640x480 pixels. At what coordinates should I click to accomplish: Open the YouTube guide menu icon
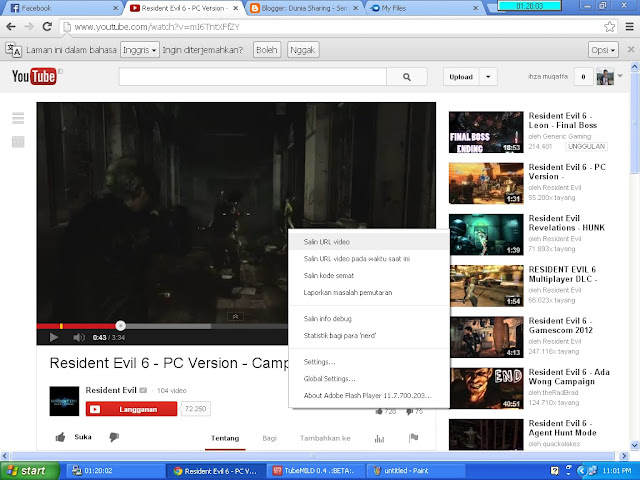pyautogui.click(x=18, y=118)
